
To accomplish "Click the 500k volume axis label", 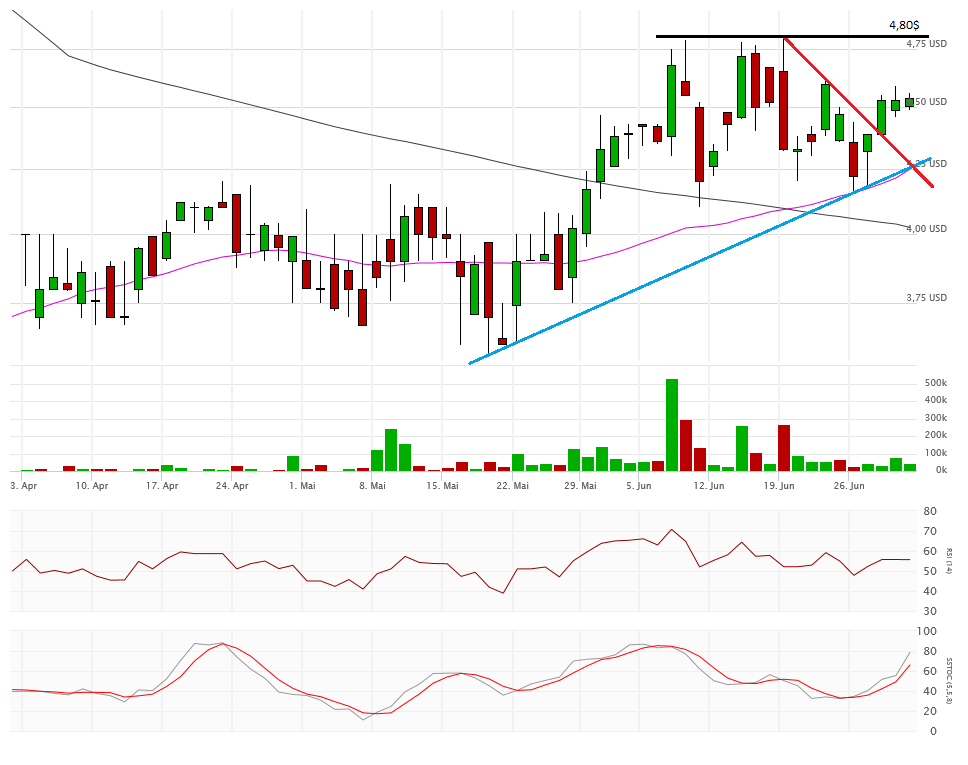I will click(935, 383).
